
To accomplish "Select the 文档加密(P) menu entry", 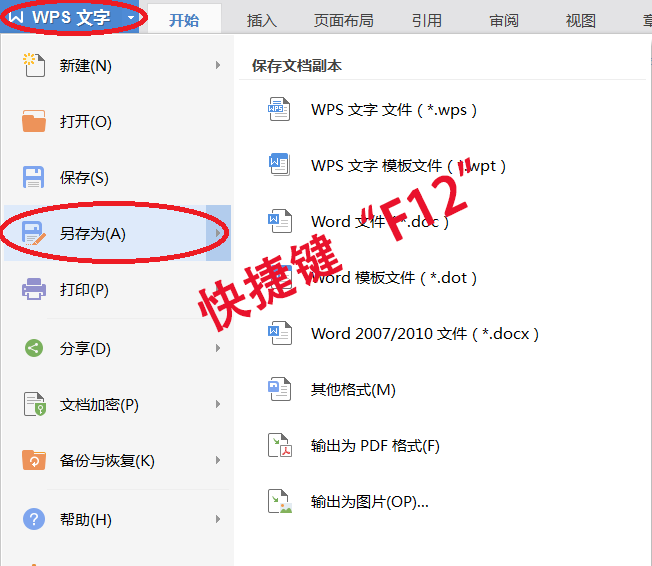I will click(x=118, y=404).
